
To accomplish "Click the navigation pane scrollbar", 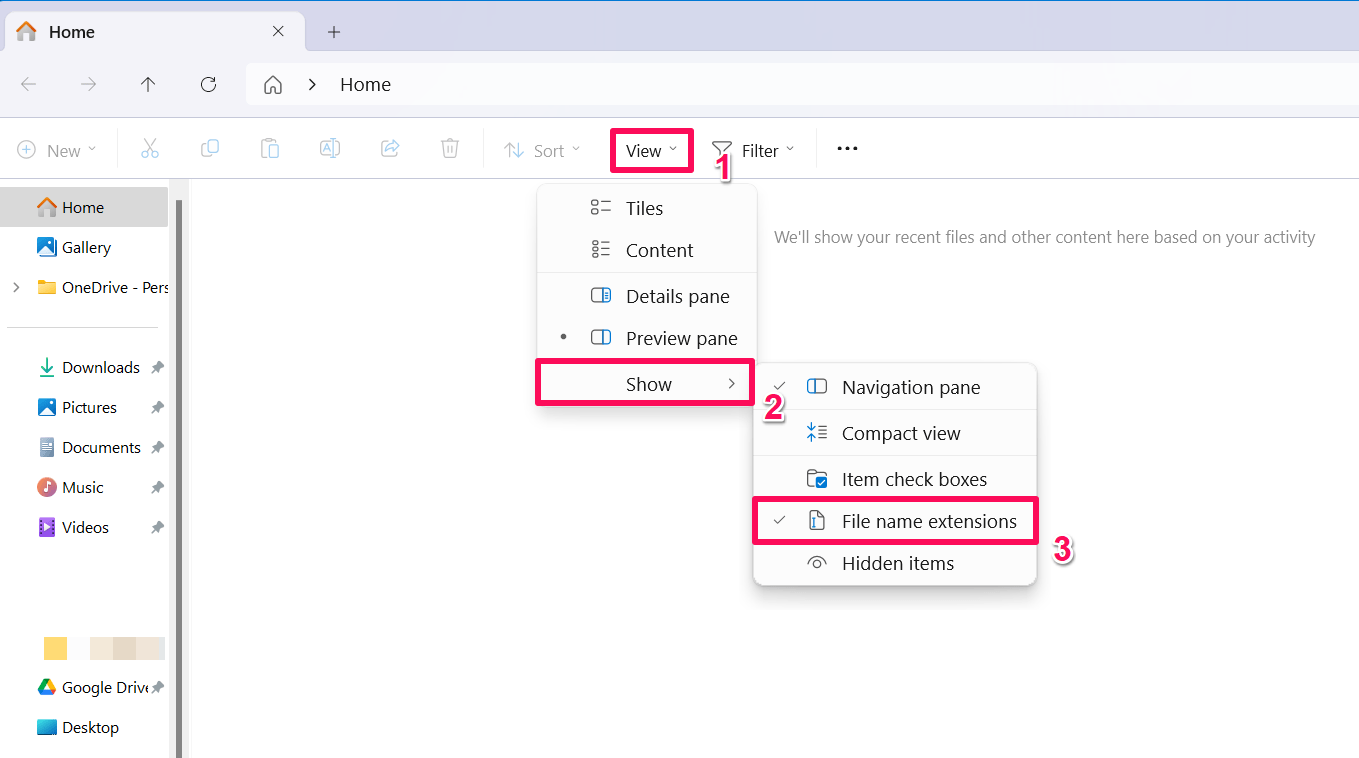I will (x=179, y=478).
